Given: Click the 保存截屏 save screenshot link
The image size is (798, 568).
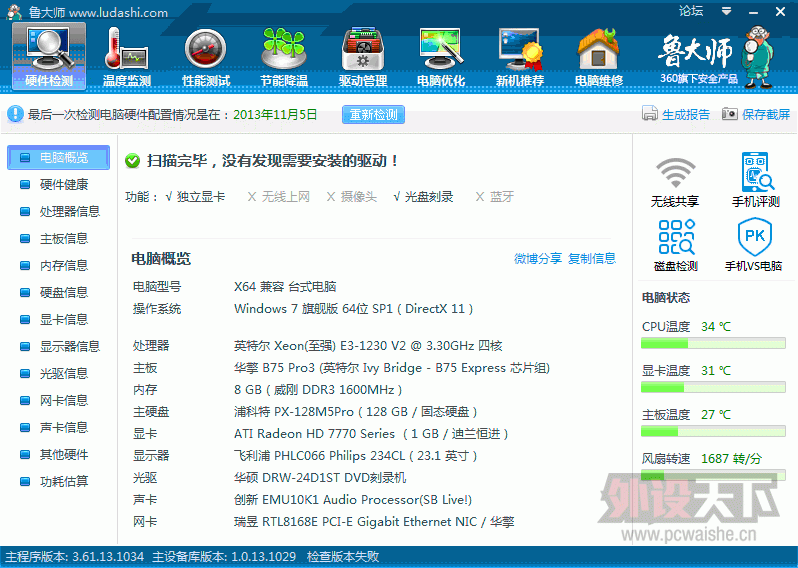Looking at the screenshot, I should [x=766, y=115].
